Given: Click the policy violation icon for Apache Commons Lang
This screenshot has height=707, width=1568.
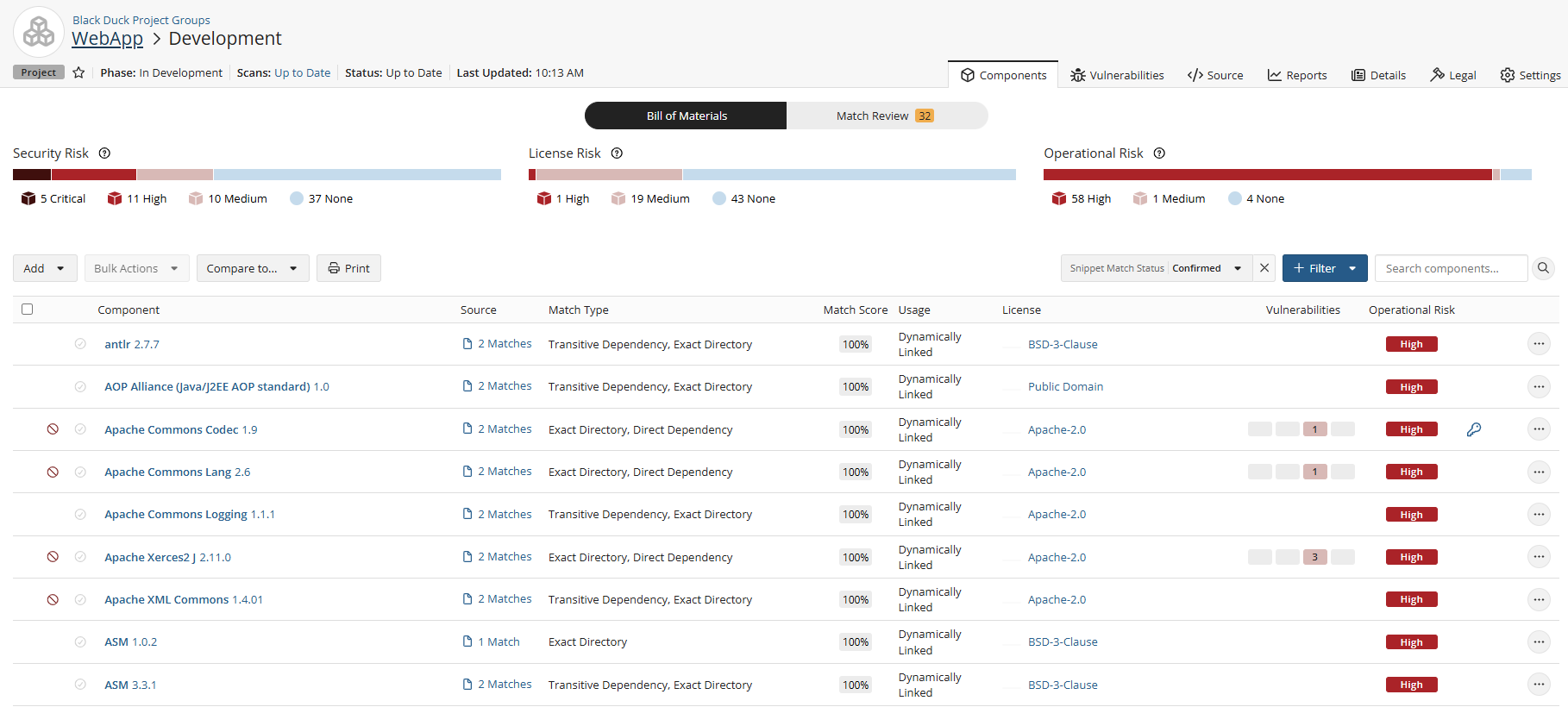Looking at the screenshot, I should pos(53,472).
